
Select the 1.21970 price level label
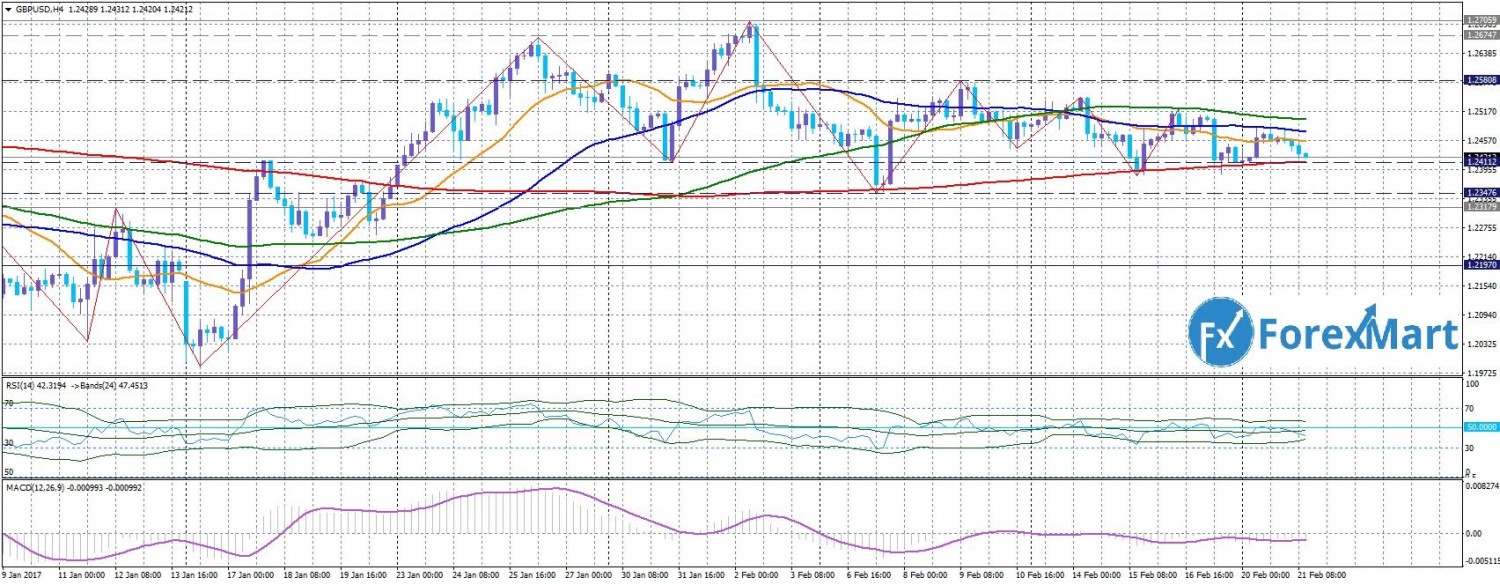click(x=1480, y=265)
